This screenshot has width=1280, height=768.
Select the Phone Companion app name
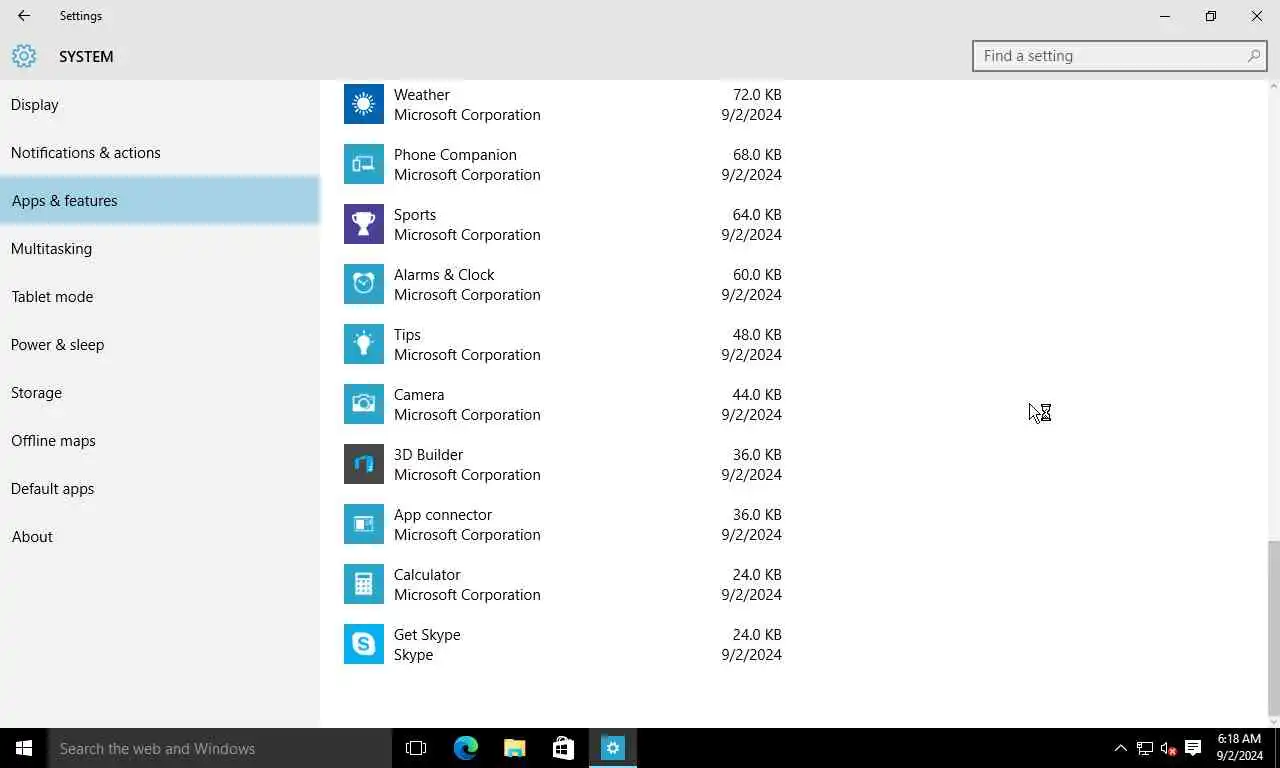[x=455, y=155]
